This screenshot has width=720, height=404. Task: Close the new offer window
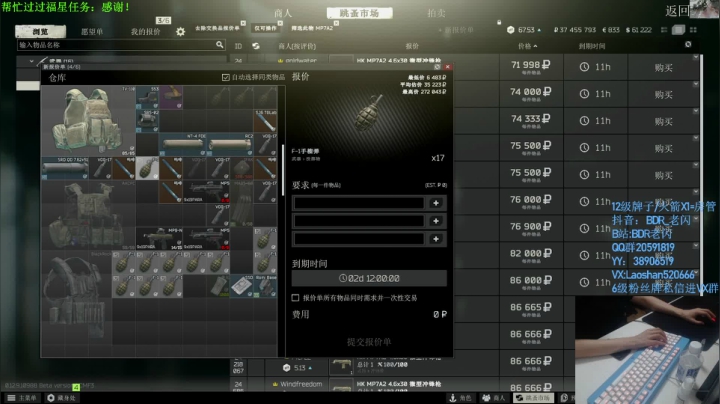pyautogui.click(x=448, y=67)
